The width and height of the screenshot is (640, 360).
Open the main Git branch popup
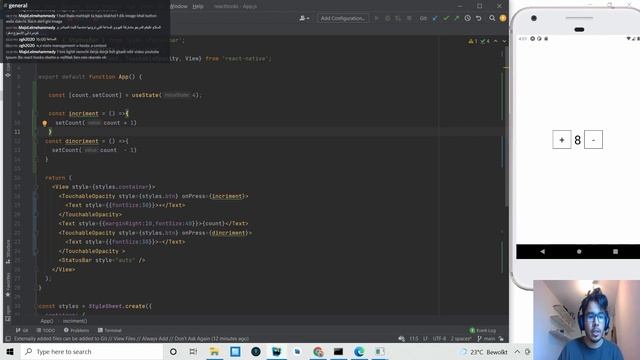tap(486, 339)
